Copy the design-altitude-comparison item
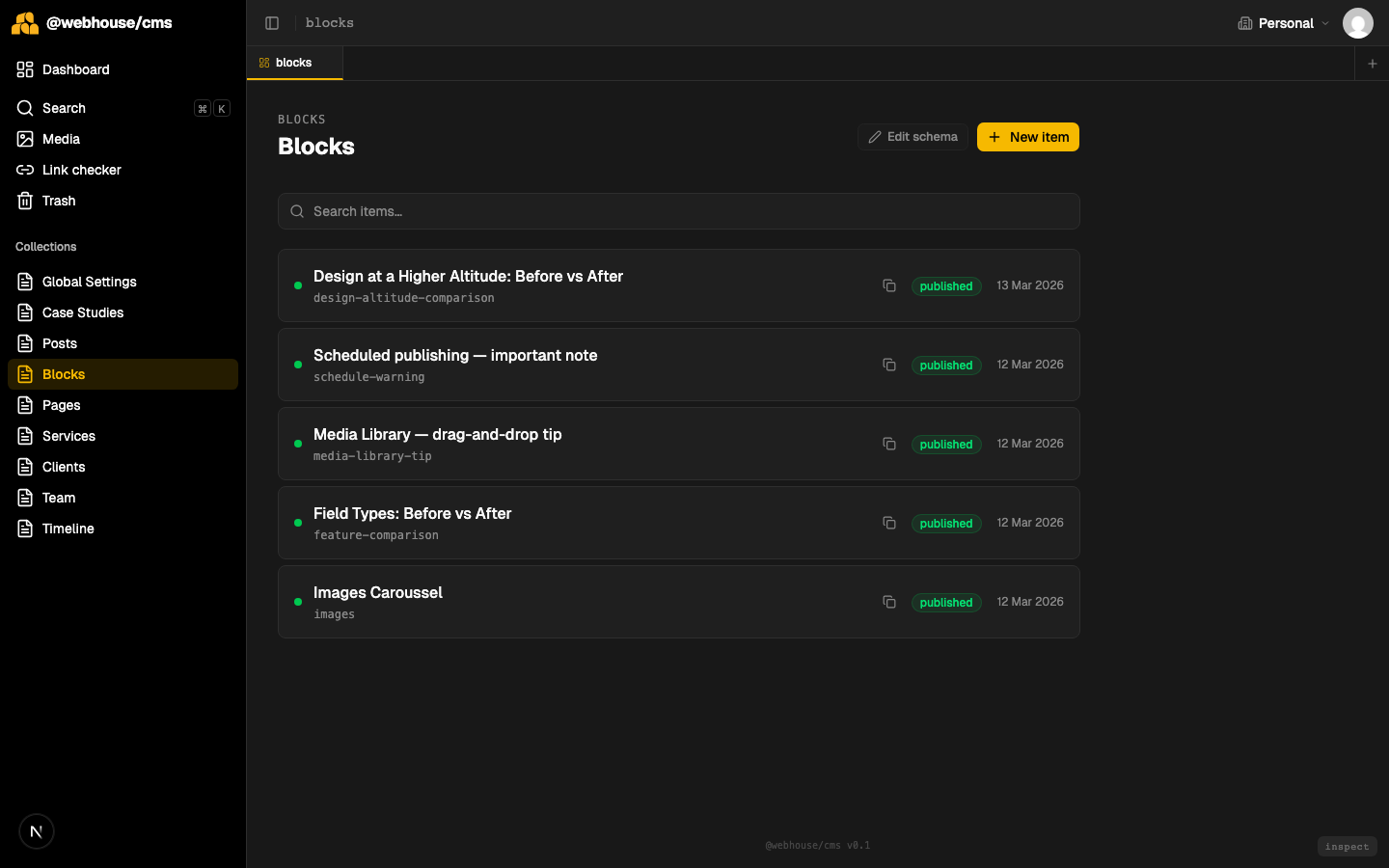 pyautogui.click(x=888, y=285)
